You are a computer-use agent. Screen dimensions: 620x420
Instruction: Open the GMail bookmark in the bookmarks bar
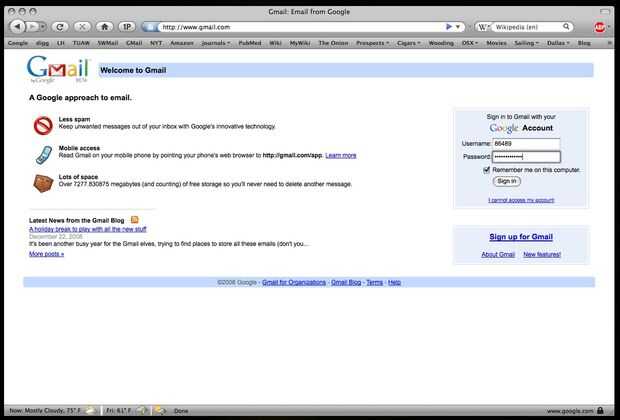click(x=134, y=43)
